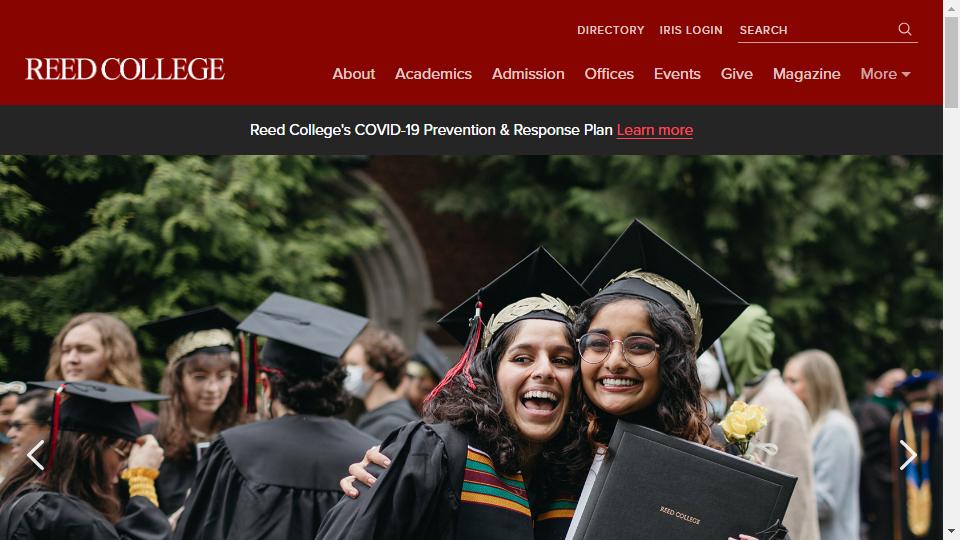Open the Offices navigation link

pyautogui.click(x=609, y=74)
